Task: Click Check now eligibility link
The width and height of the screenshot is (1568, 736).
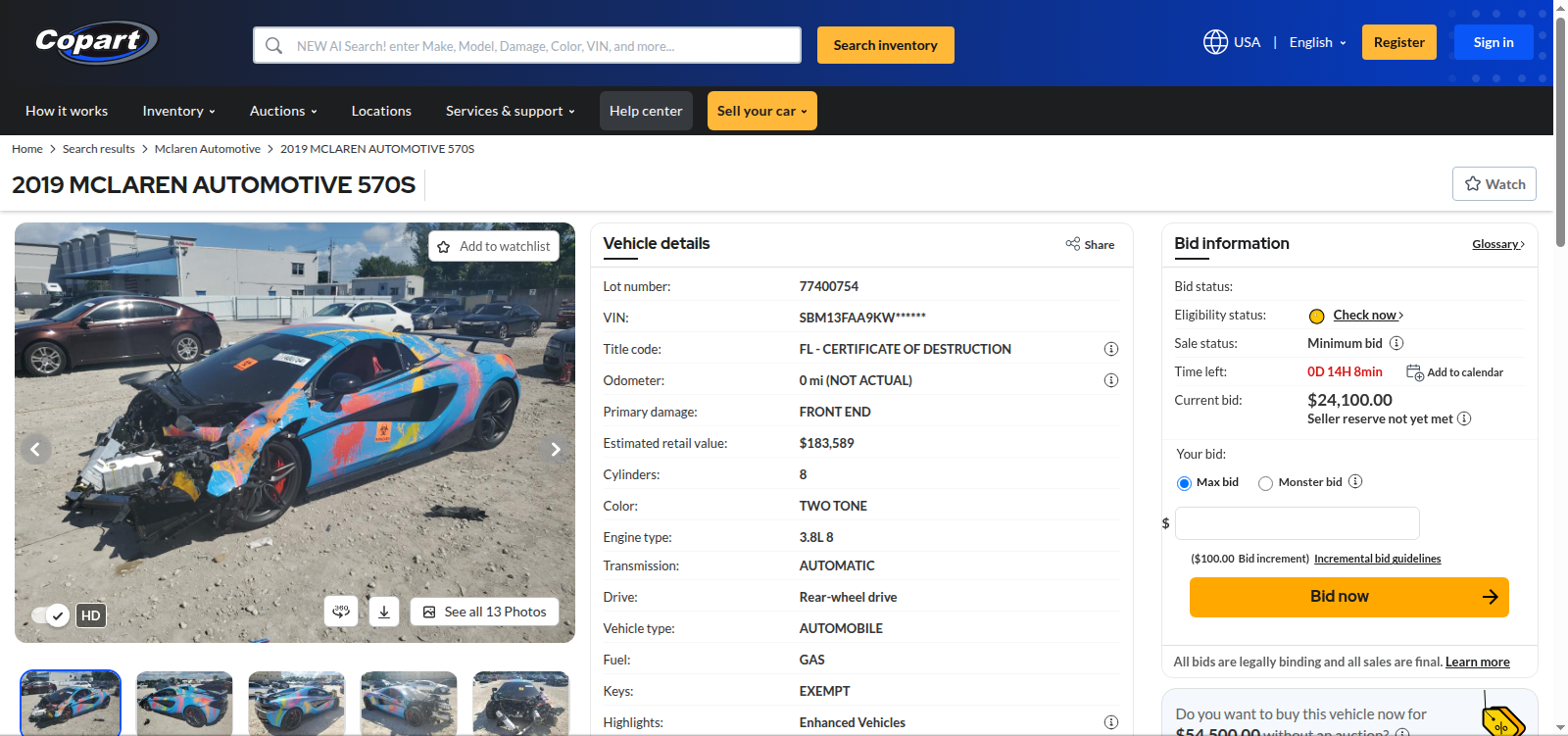Action: tap(1368, 315)
